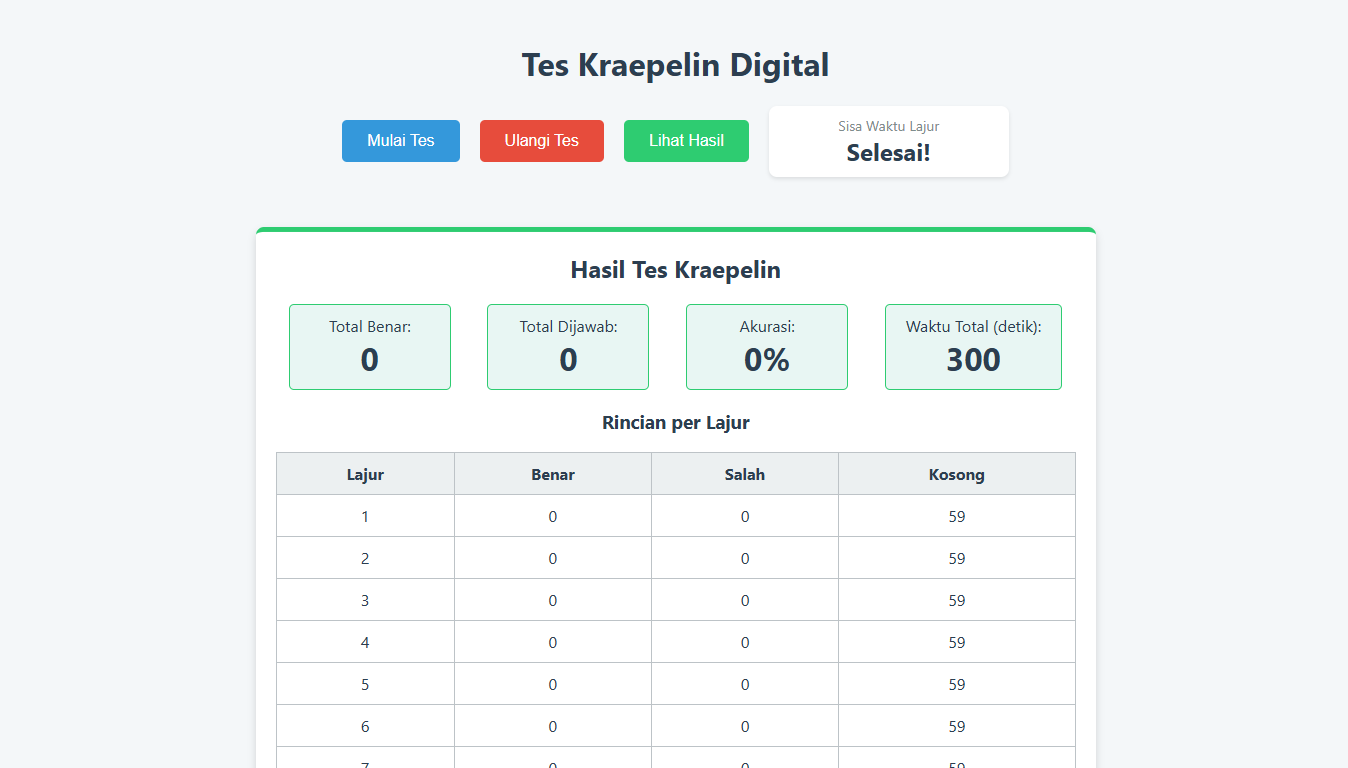
Task: Click the Benar column header
Action: (553, 474)
